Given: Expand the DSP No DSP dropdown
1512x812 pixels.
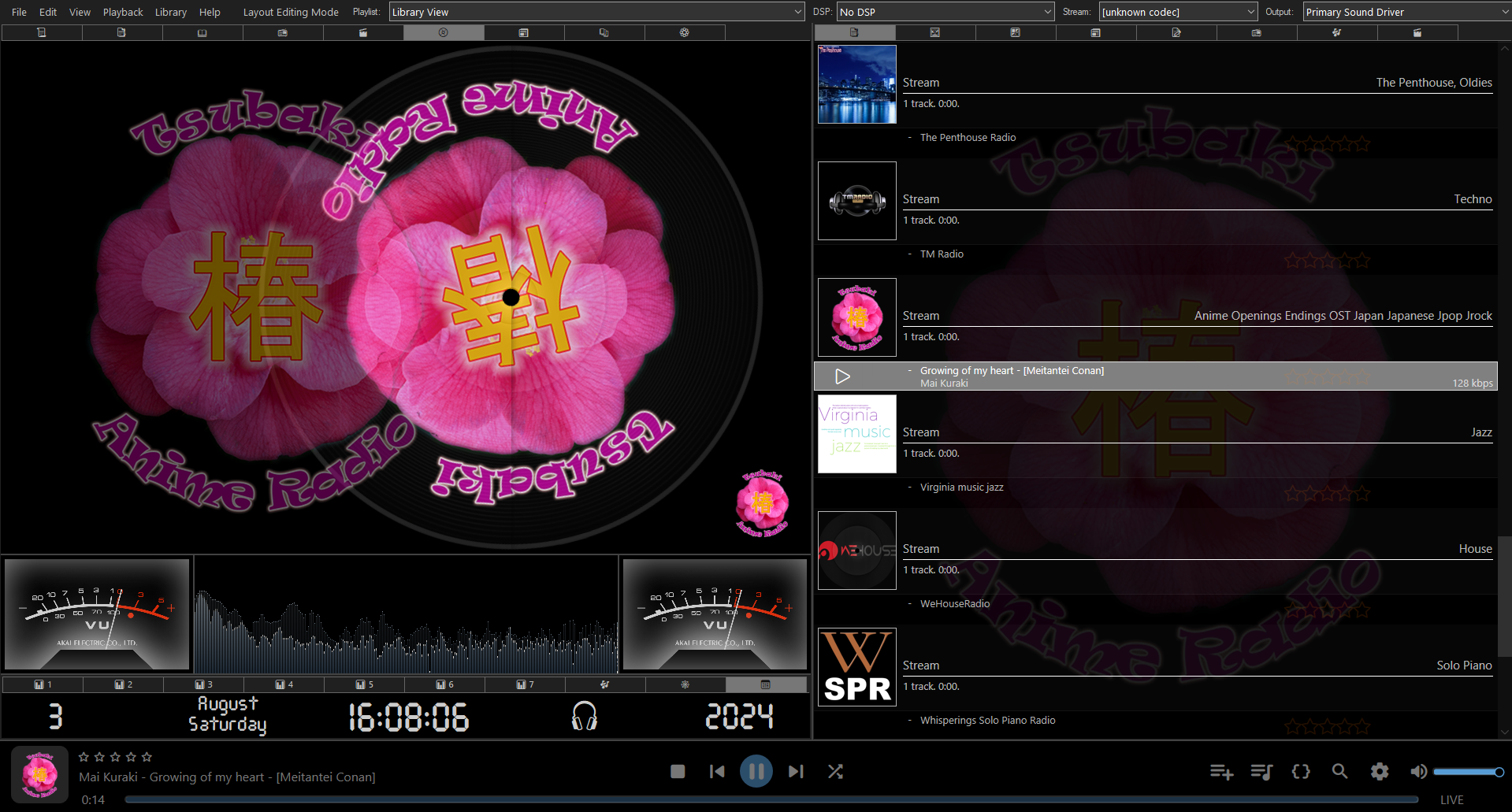Looking at the screenshot, I should (x=945, y=12).
